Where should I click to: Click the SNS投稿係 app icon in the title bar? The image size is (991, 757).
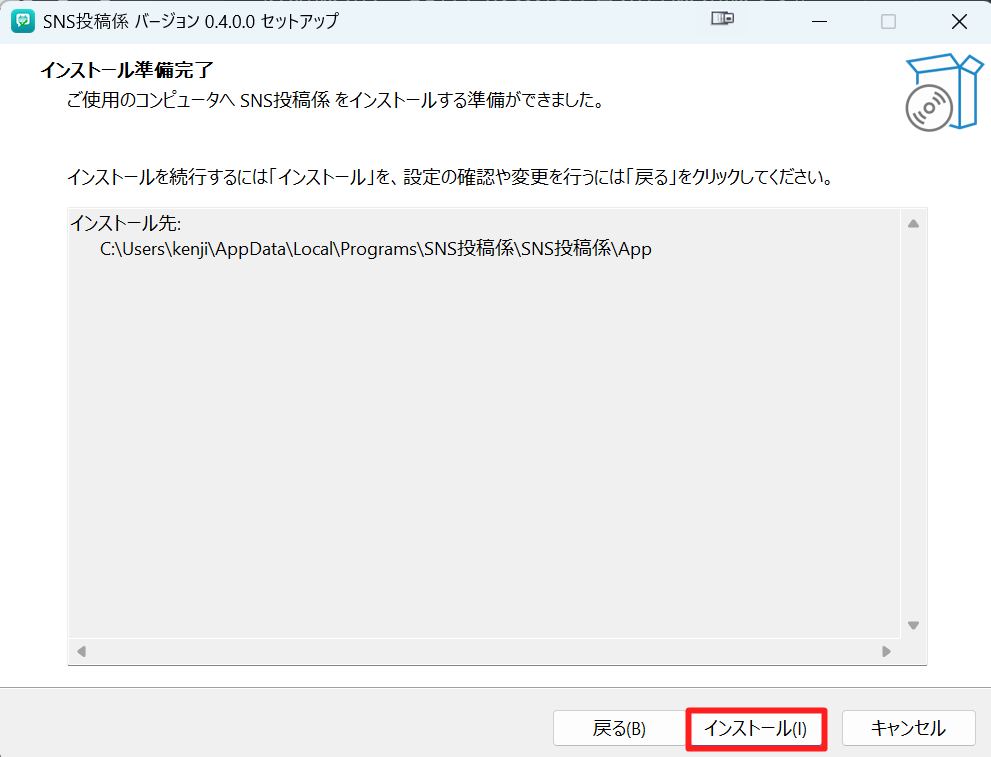[23, 21]
